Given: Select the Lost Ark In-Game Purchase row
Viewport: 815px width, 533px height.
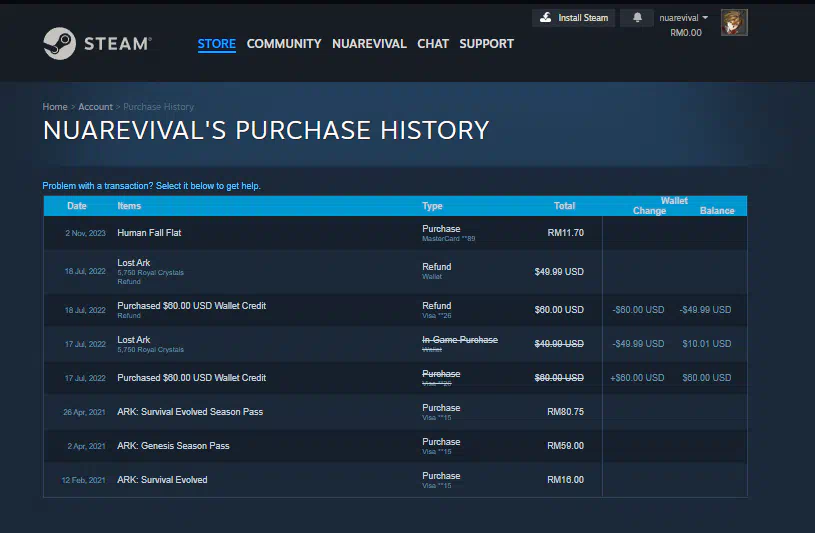Looking at the screenshot, I should pyautogui.click(x=395, y=344).
